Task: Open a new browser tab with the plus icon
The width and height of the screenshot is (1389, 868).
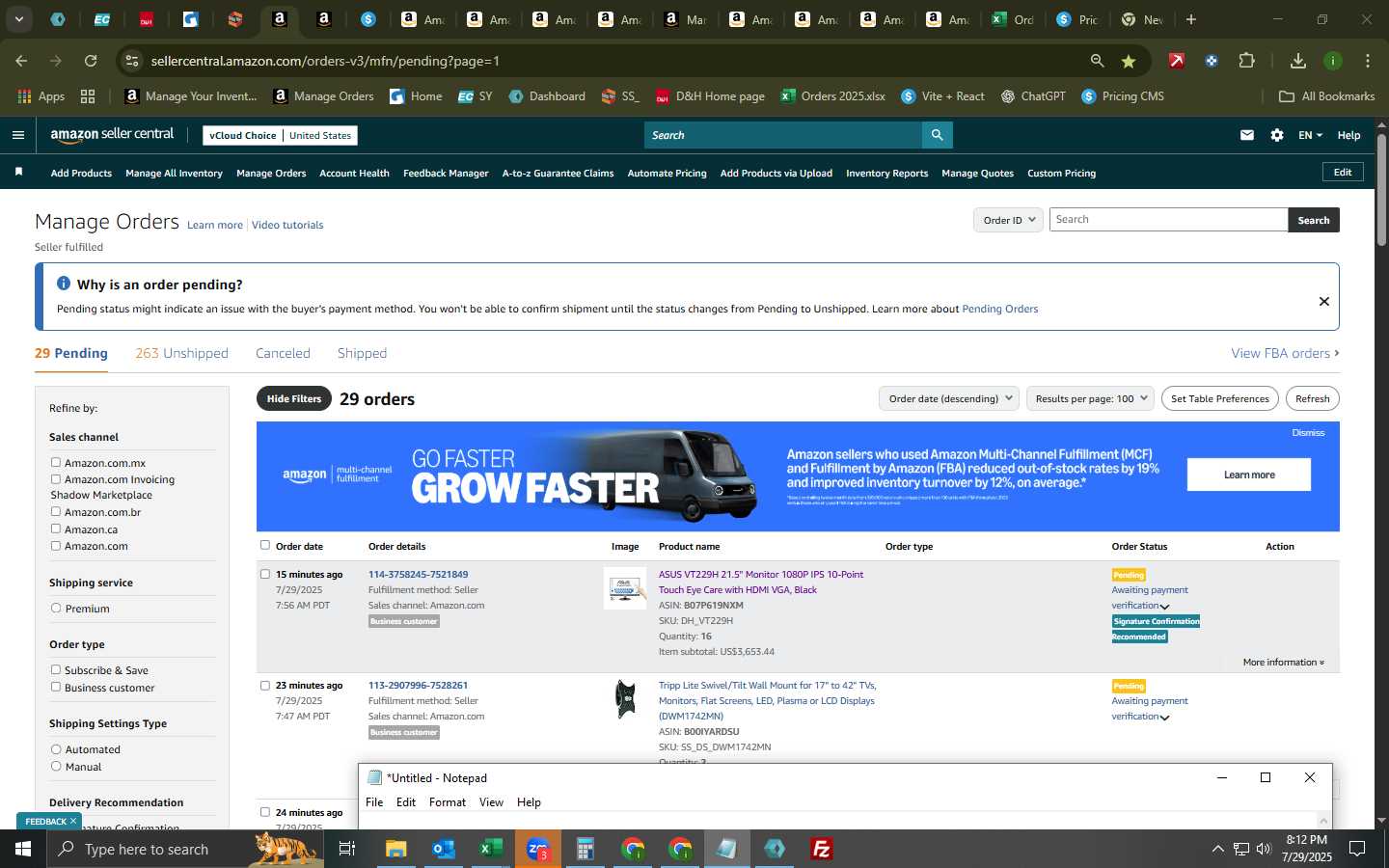Action: pyautogui.click(x=1191, y=19)
